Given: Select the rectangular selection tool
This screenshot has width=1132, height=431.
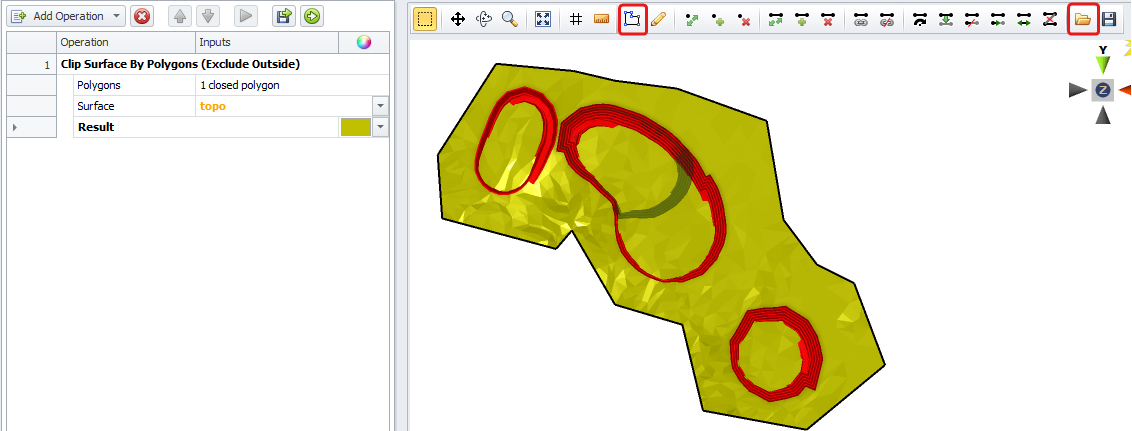Looking at the screenshot, I should pos(425,19).
